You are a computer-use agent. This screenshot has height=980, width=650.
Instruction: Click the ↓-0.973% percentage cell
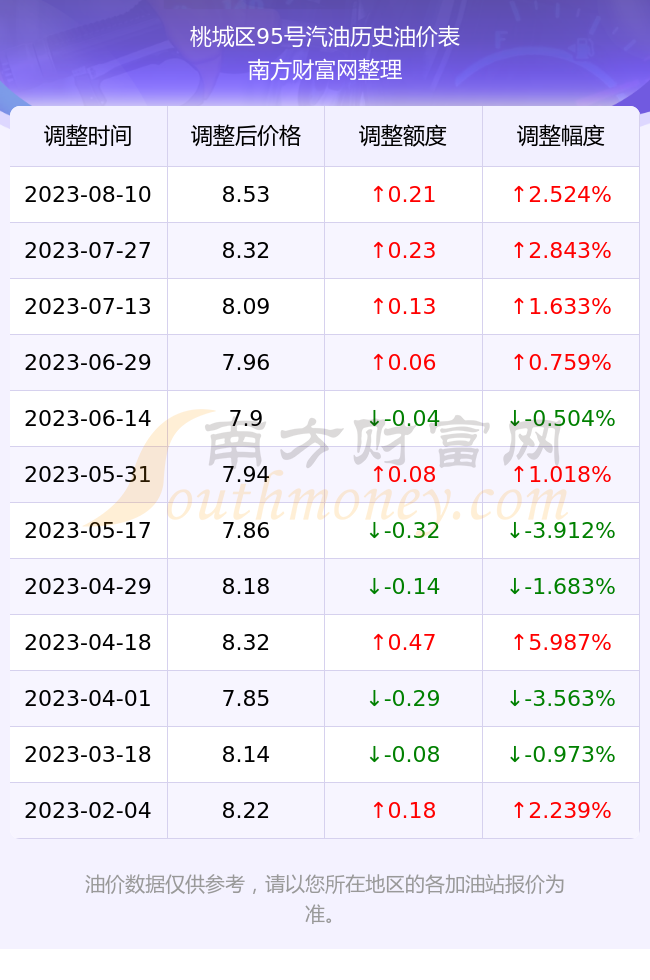561,754
